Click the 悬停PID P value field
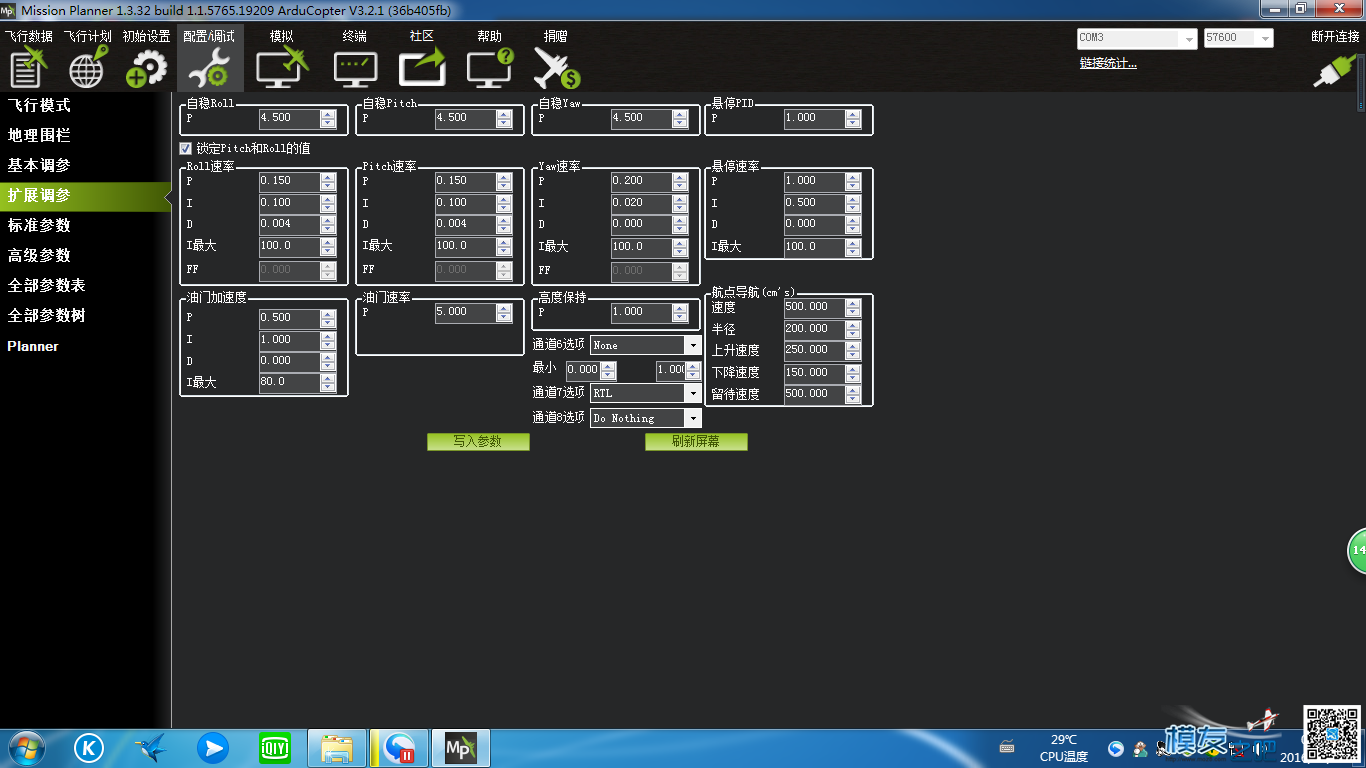1366x768 pixels. click(814, 118)
